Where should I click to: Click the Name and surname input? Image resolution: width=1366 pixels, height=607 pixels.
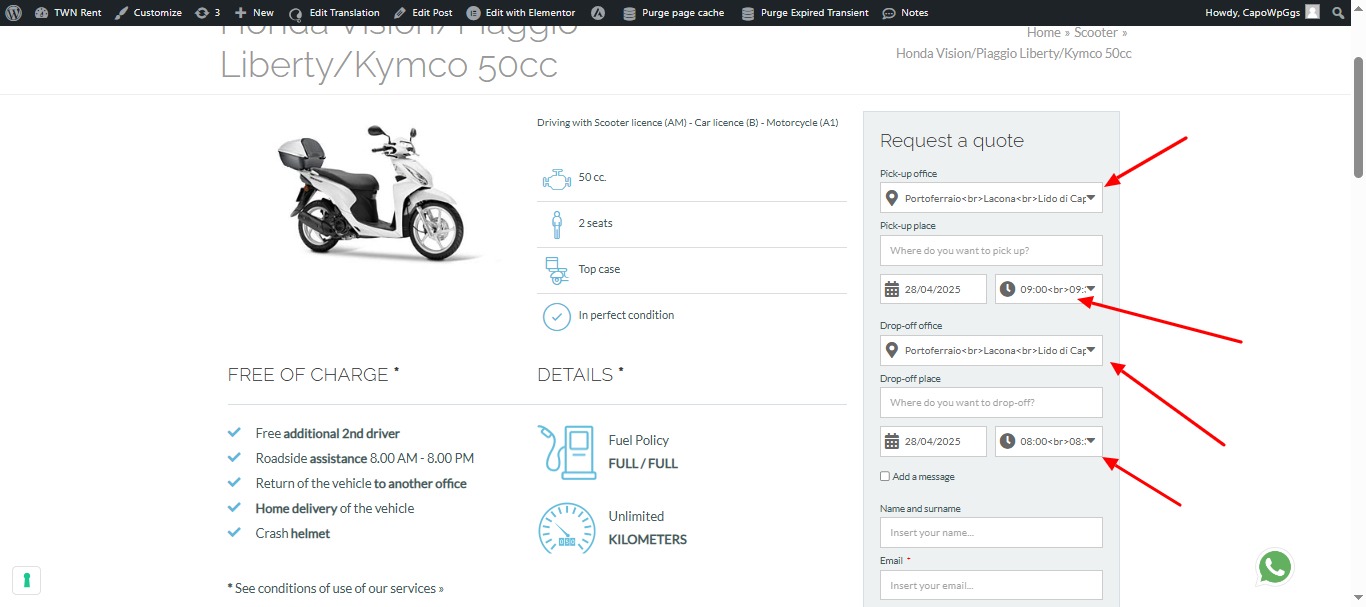click(991, 532)
